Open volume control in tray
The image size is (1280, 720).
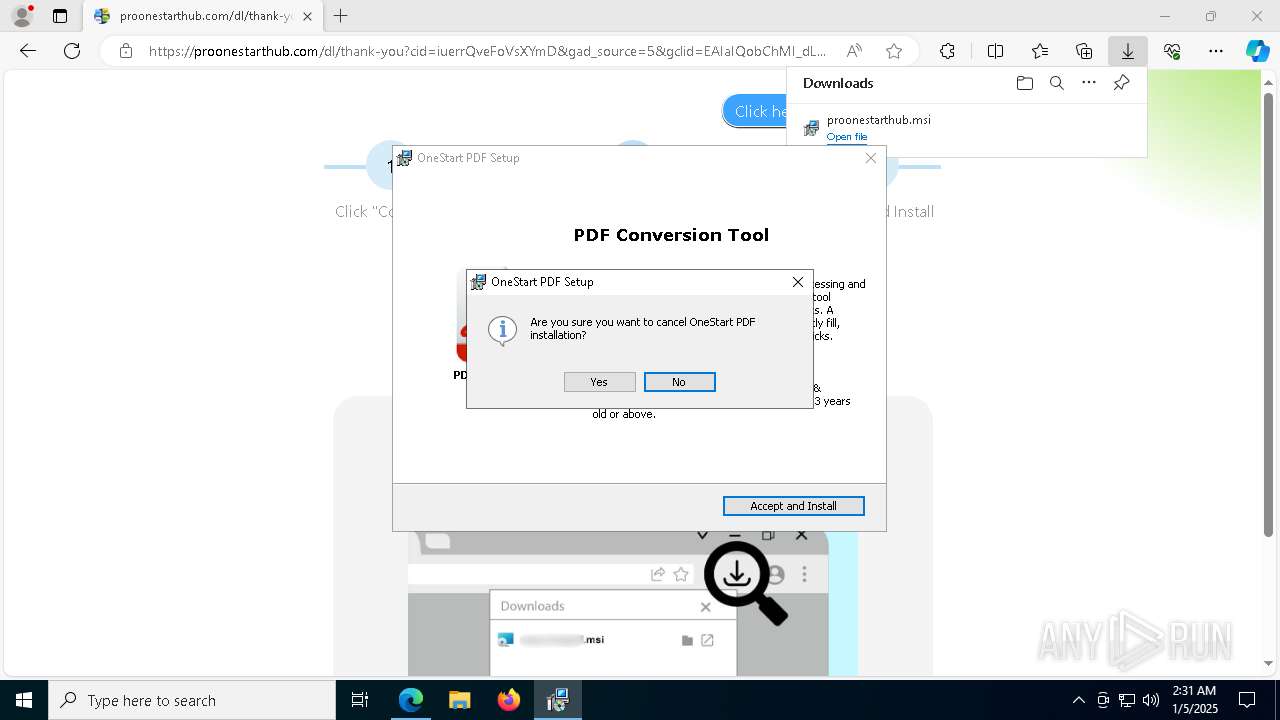click(1151, 700)
